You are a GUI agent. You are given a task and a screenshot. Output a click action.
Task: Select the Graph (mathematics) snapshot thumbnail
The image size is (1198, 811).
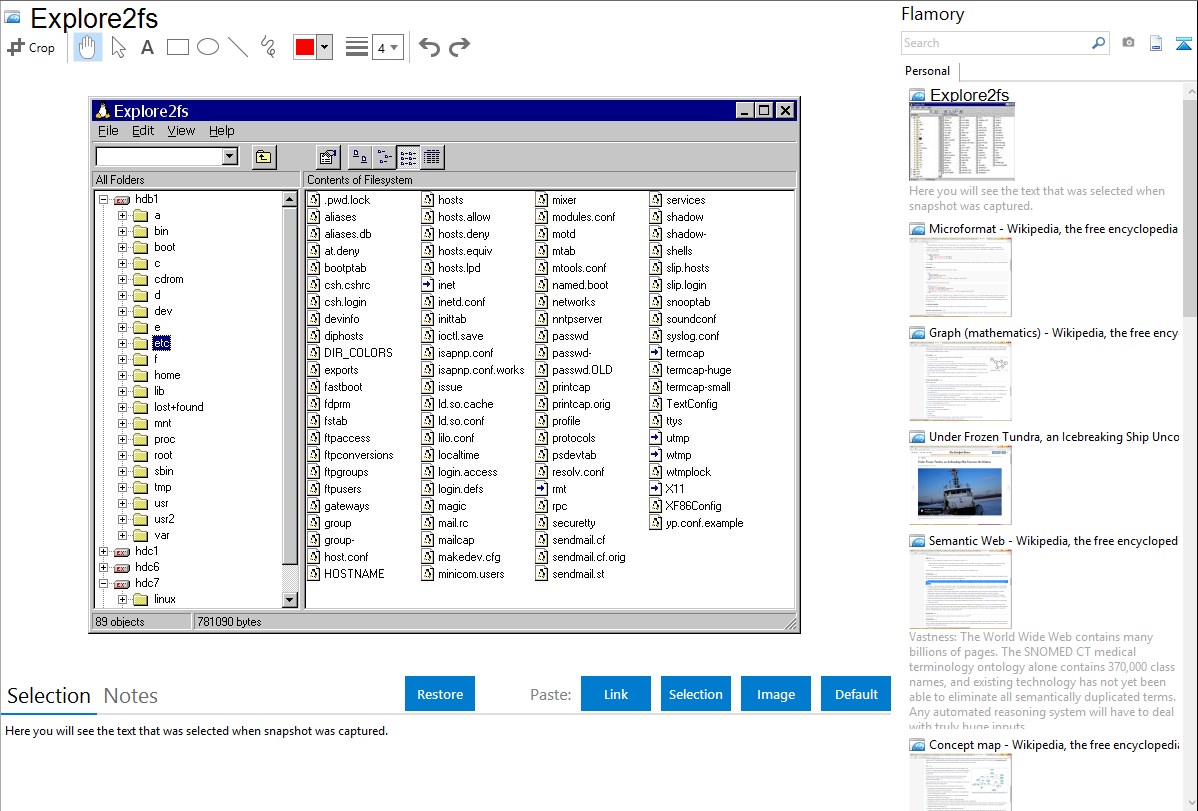tap(960, 381)
